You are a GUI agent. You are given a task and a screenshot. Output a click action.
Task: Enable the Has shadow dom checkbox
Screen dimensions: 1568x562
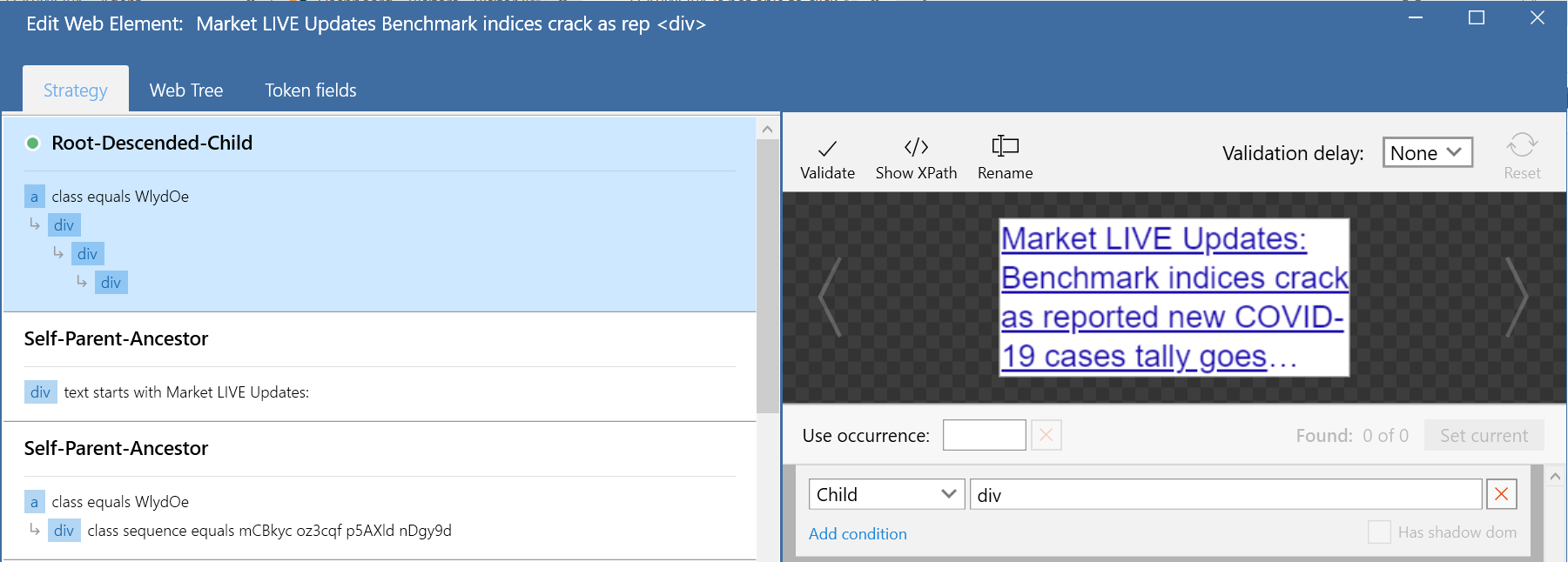pyautogui.click(x=1379, y=532)
